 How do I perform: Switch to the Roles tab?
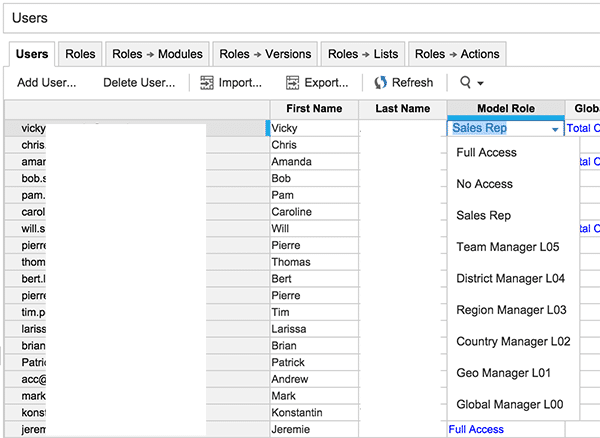pos(80,54)
